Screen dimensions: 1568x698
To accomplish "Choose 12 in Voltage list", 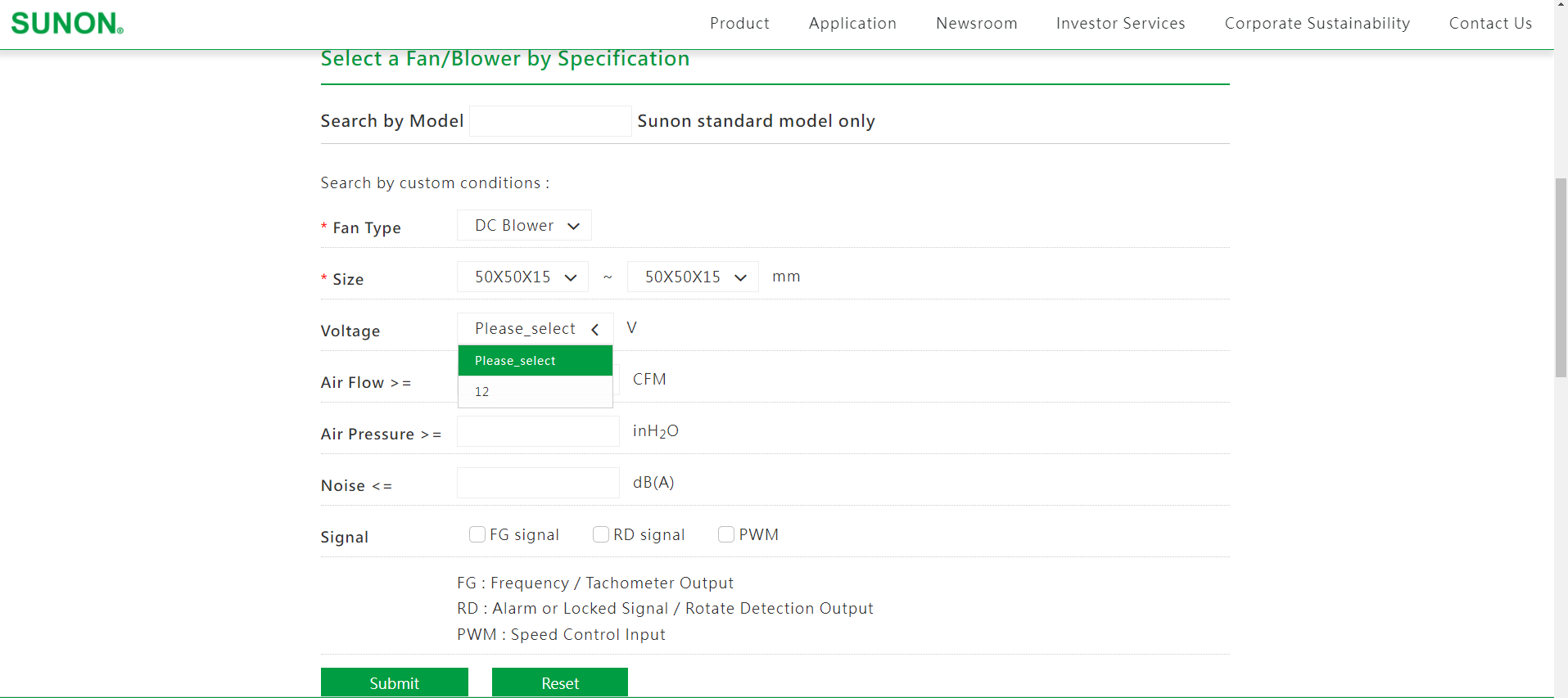I will click(x=535, y=391).
